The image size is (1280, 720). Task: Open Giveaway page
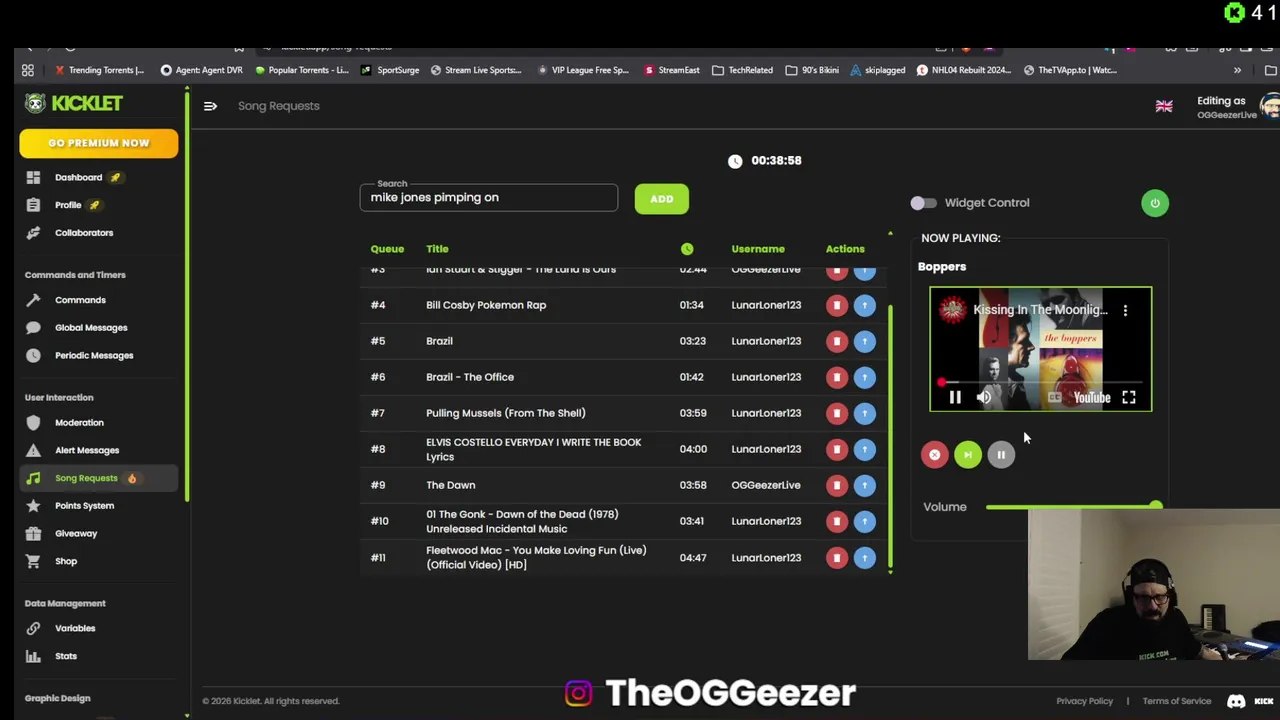(76, 534)
